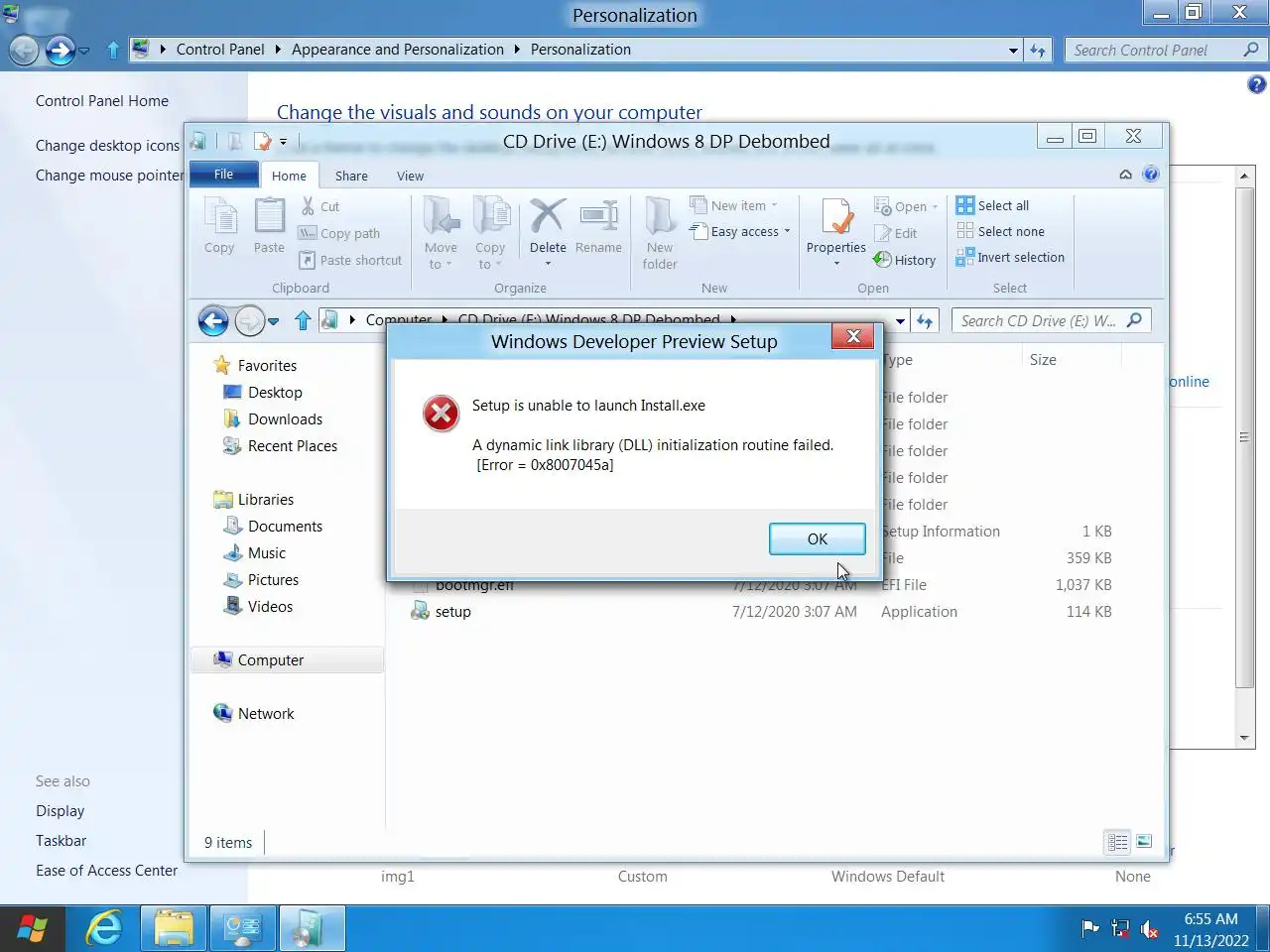Click the Personalization window back arrow

(24, 50)
